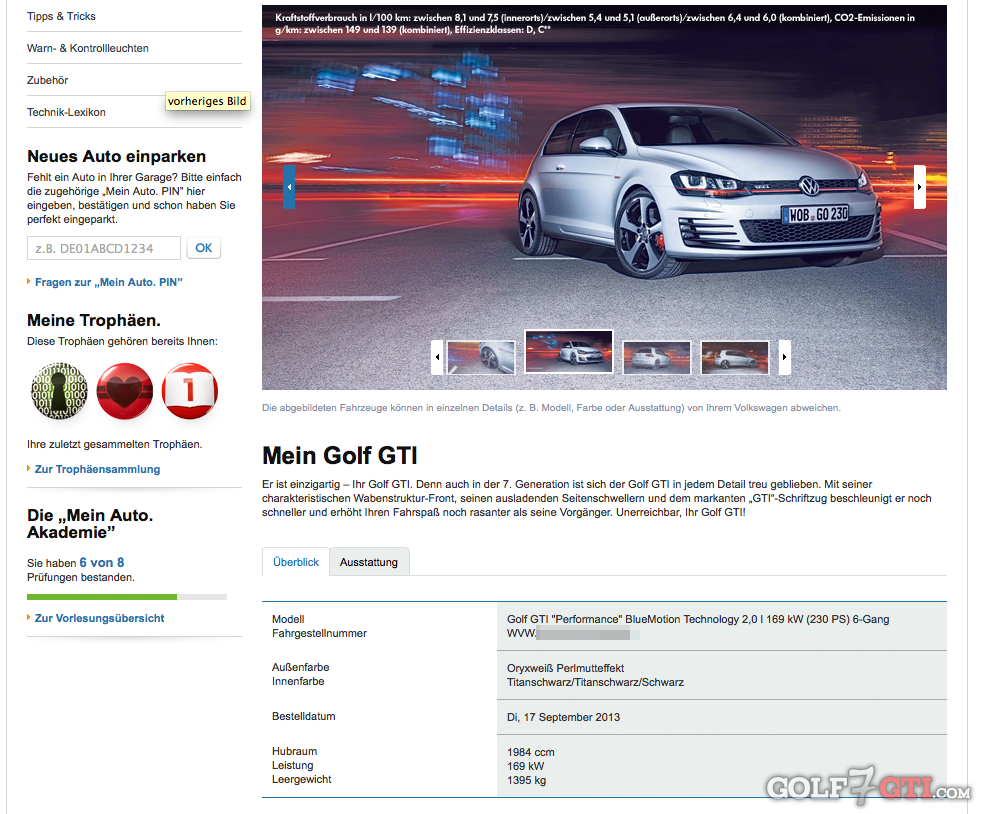Click the "Fahrgestellnummer" row label
Screen dimensions: 981x814
319,633
